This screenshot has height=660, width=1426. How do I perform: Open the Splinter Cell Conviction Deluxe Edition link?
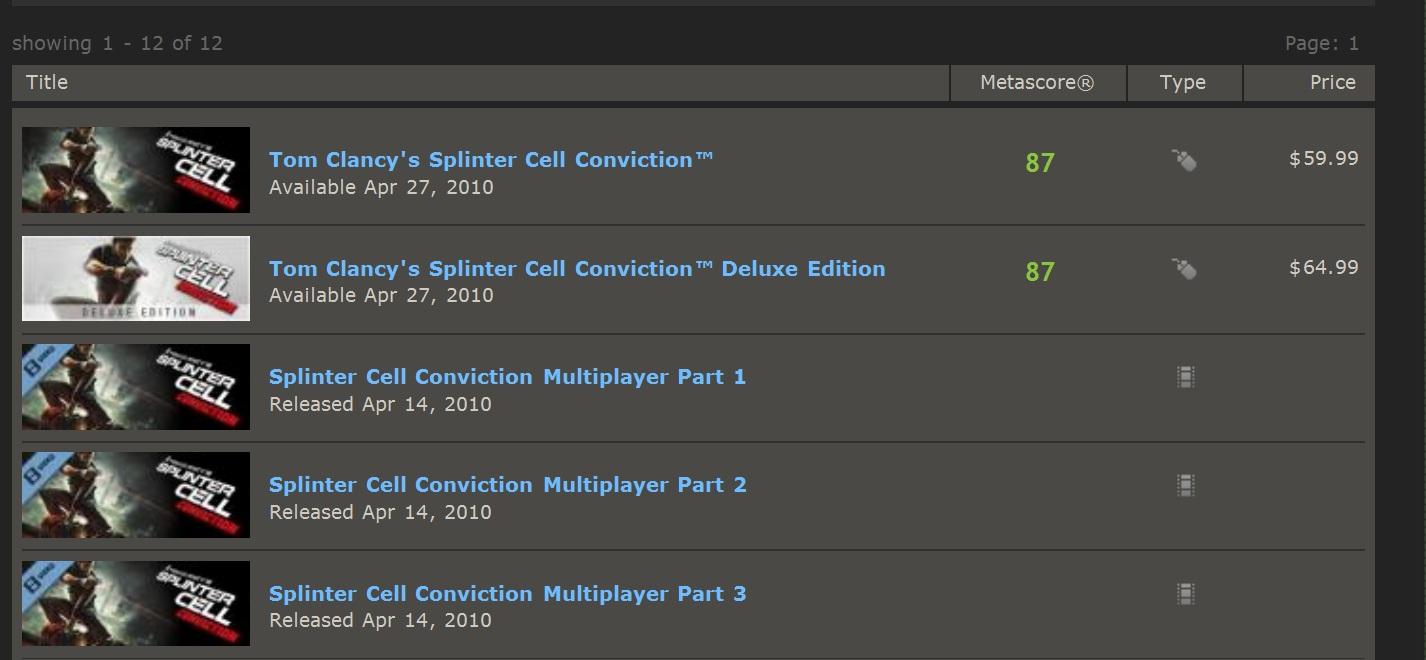click(577, 269)
